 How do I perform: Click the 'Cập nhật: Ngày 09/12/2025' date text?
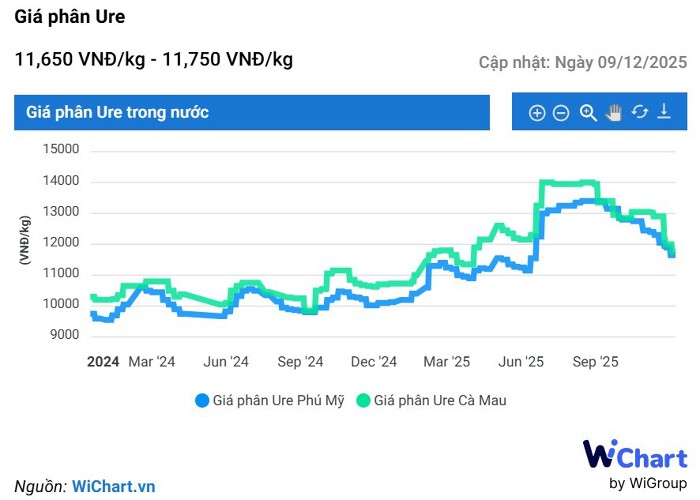[583, 62]
